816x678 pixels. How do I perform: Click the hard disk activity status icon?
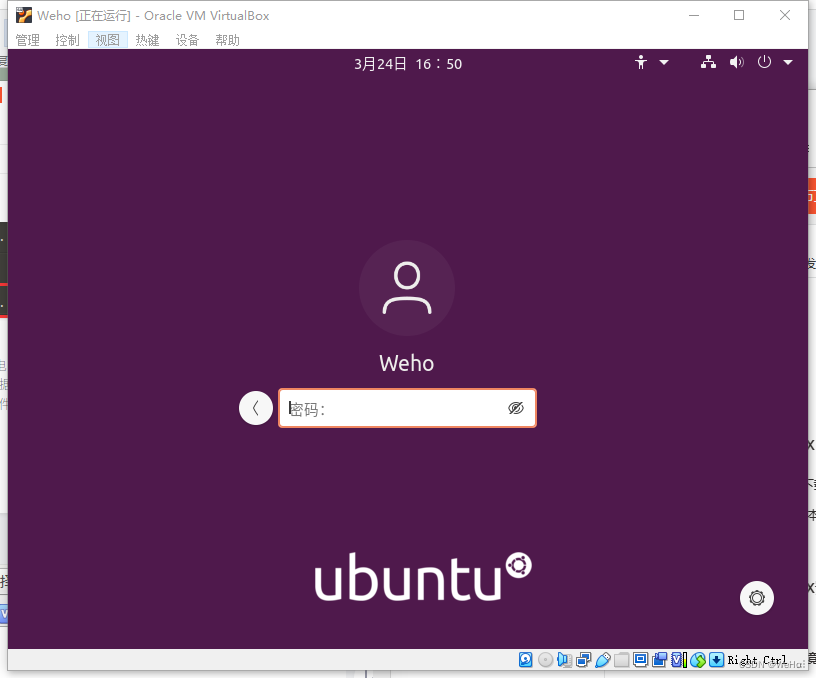(526, 660)
